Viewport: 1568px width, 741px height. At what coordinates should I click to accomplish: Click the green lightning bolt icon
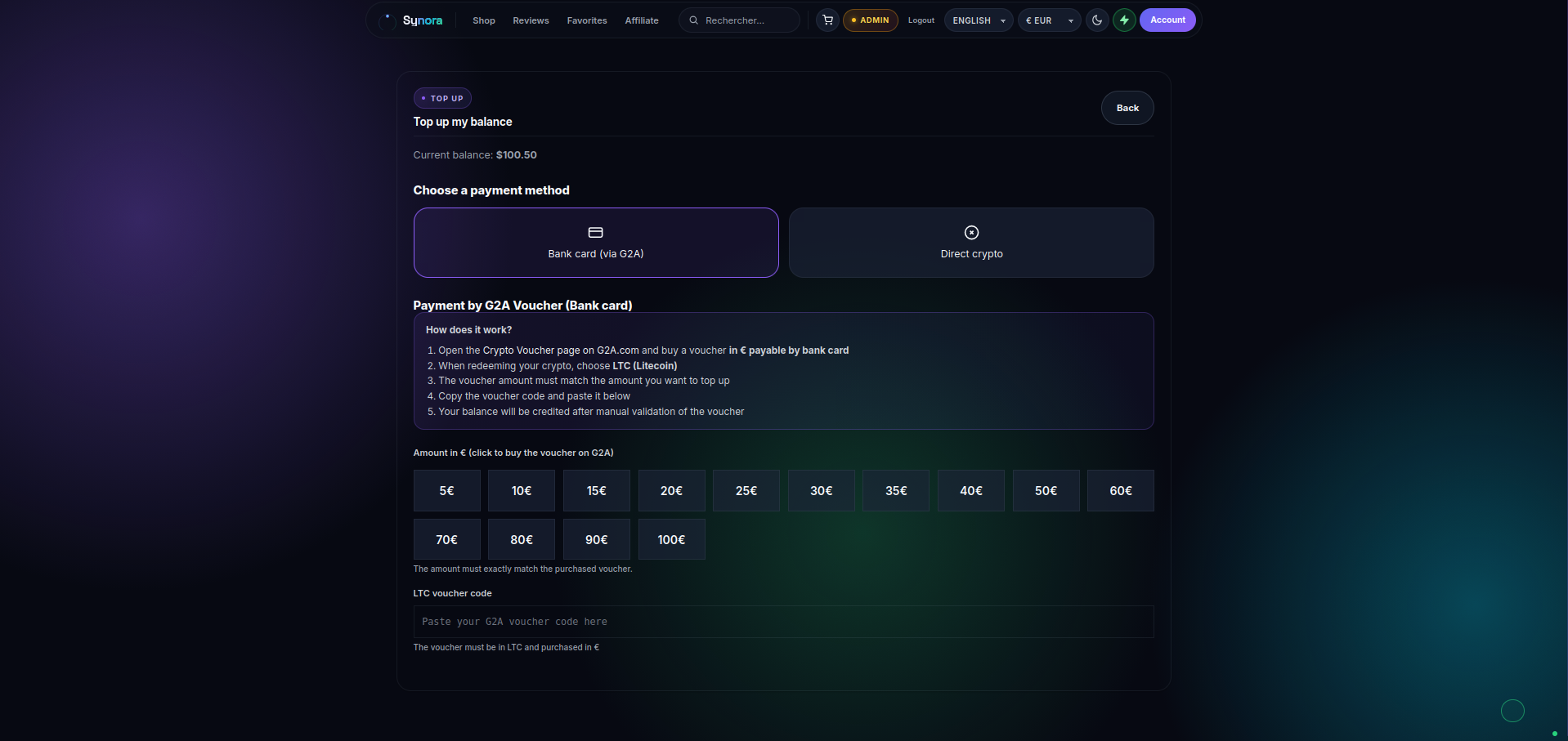pyautogui.click(x=1124, y=20)
